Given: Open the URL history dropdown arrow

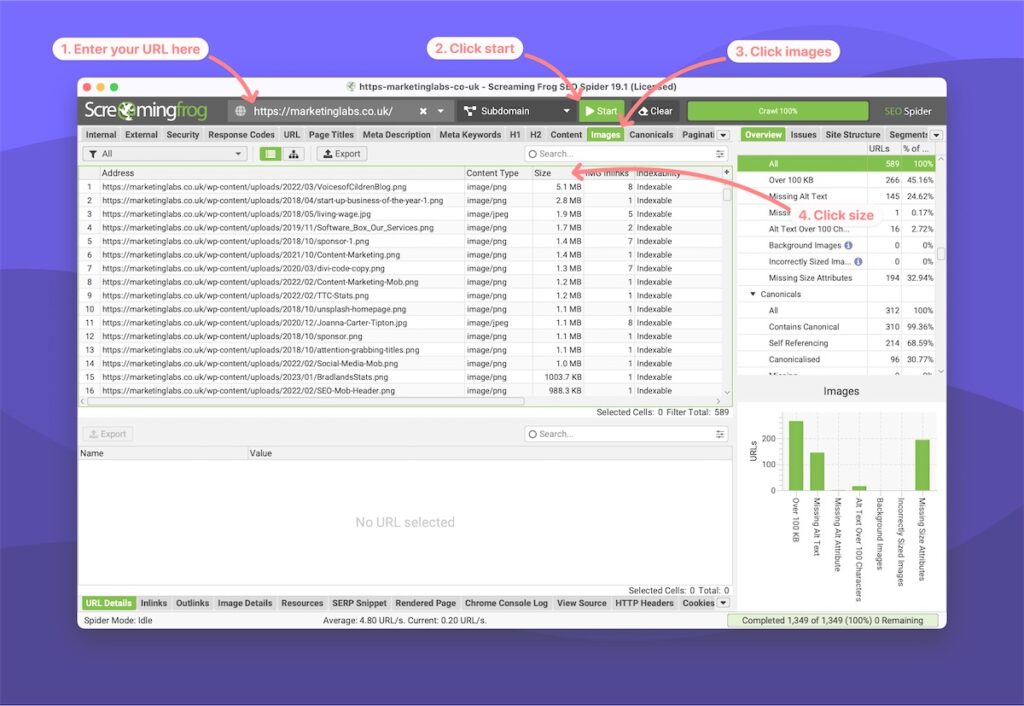Looking at the screenshot, I should click(441, 111).
